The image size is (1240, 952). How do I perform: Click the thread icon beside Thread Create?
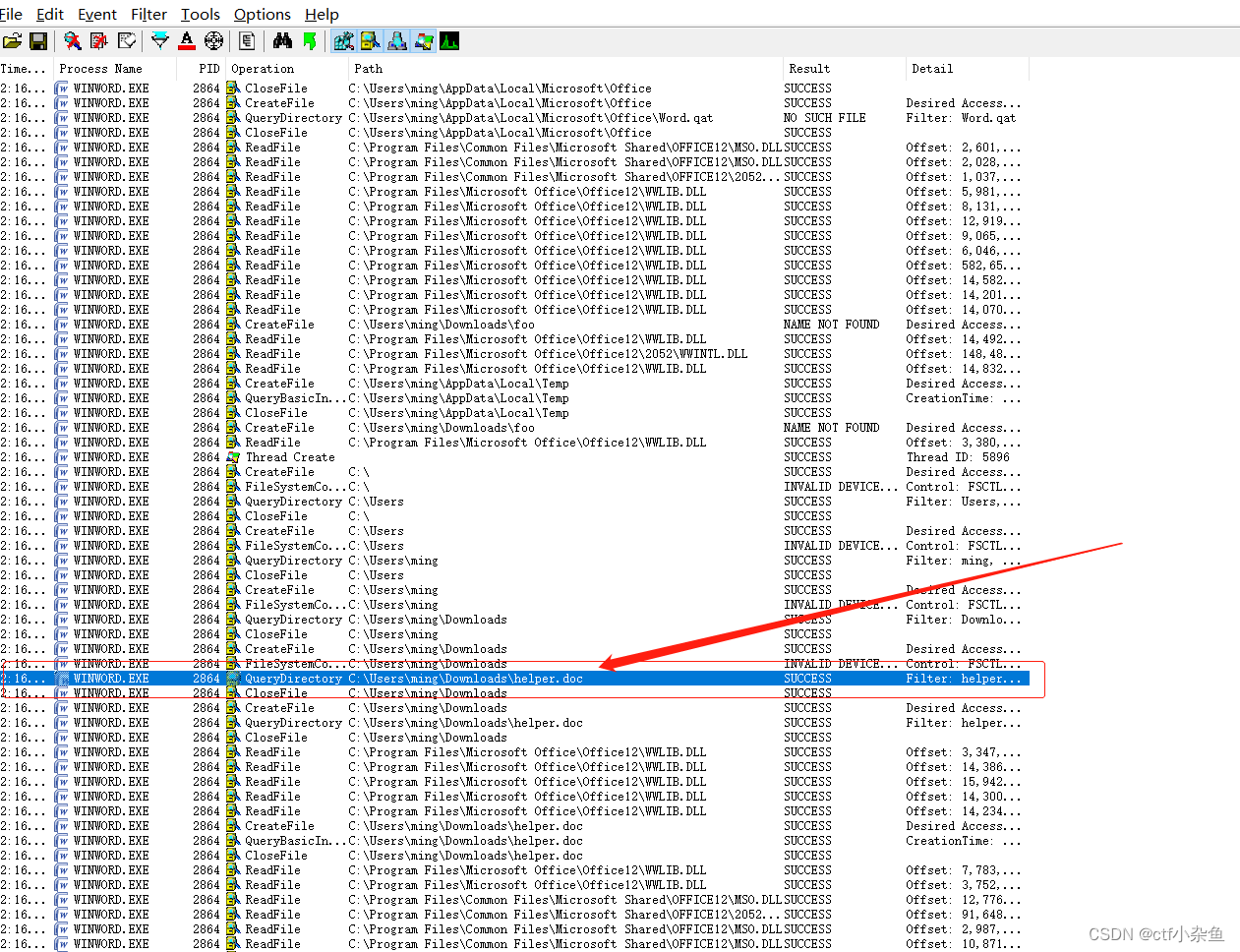233,457
